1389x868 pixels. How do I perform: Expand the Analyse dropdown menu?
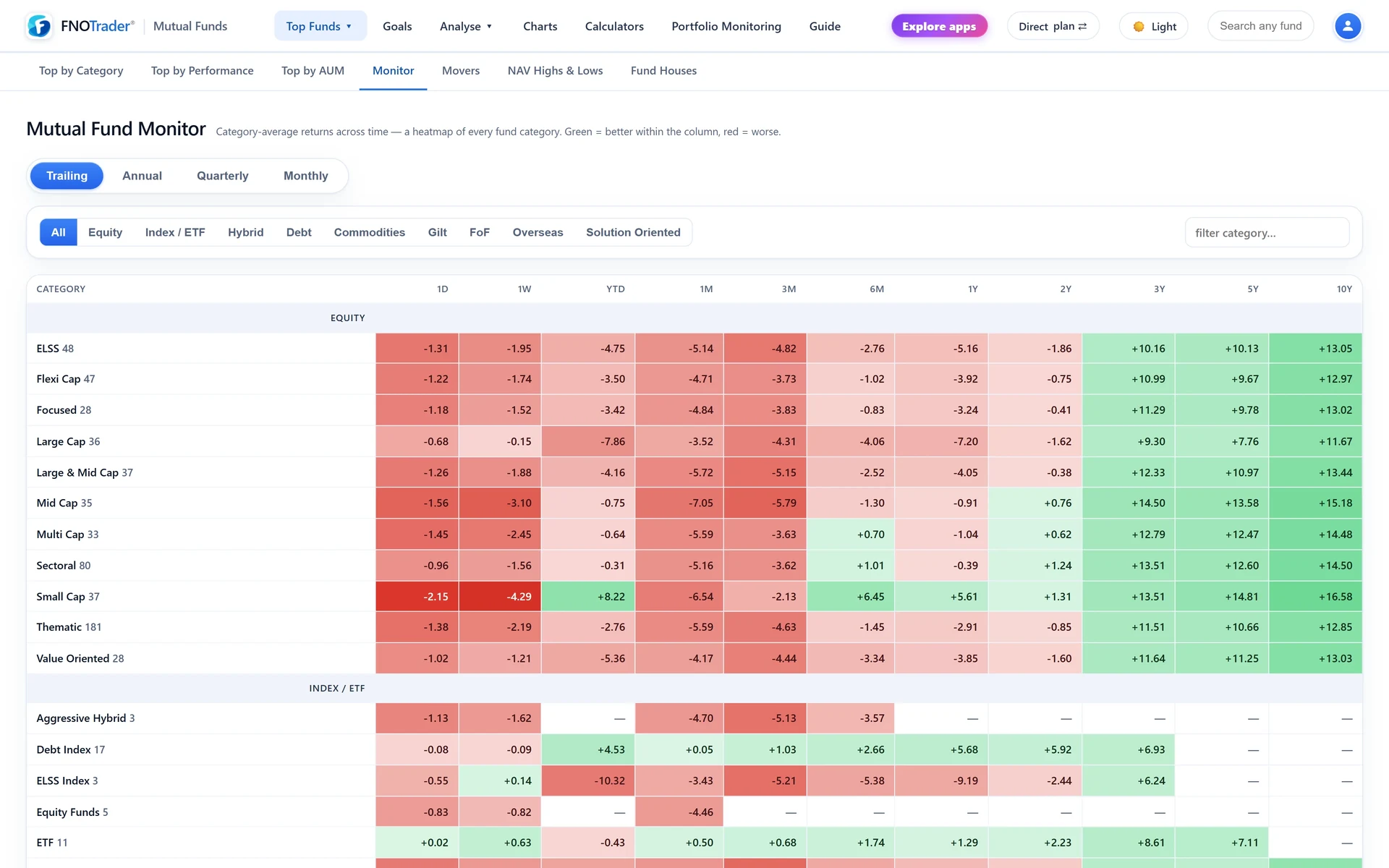coord(466,26)
